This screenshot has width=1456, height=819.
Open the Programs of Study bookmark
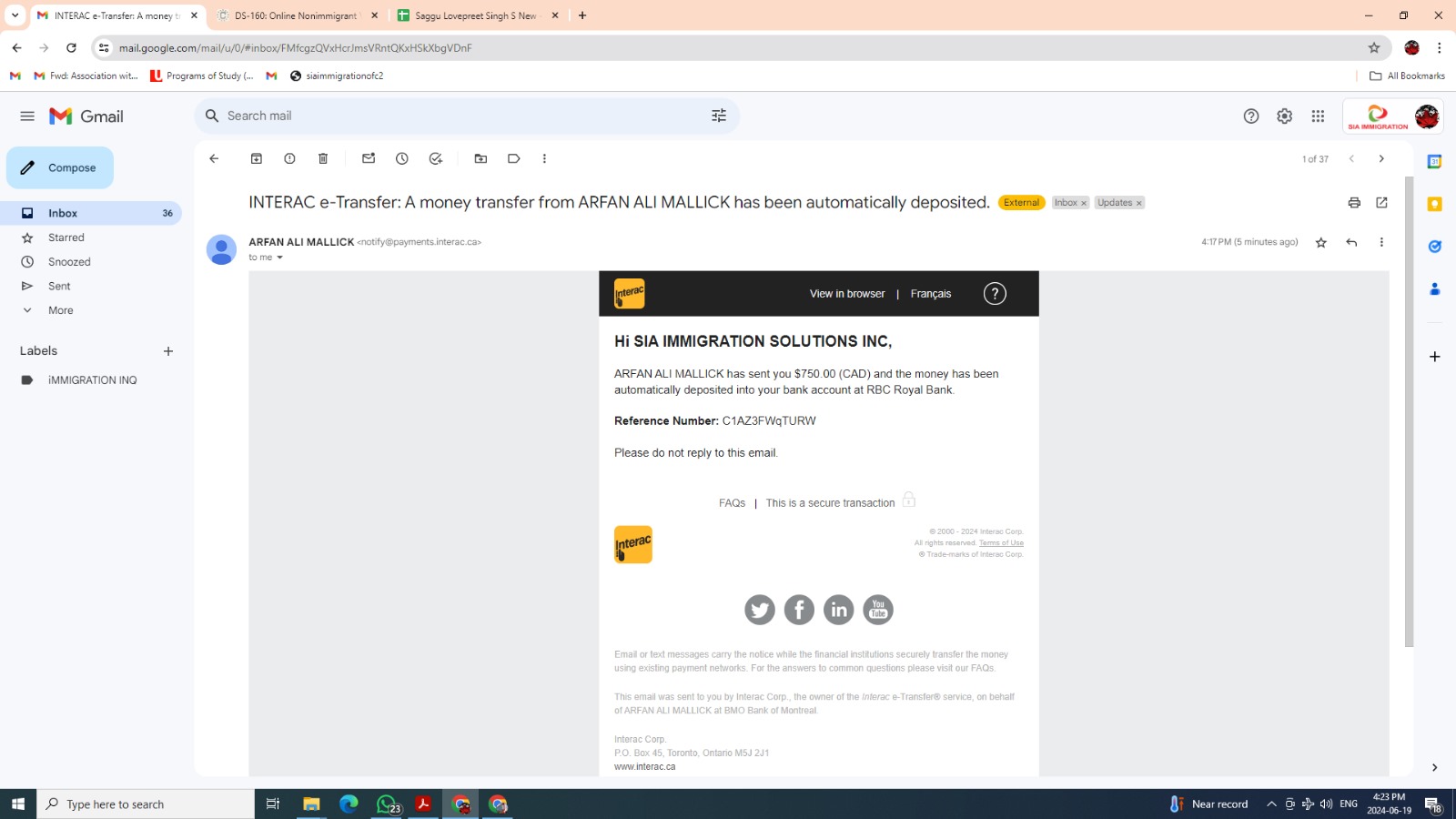point(202,76)
